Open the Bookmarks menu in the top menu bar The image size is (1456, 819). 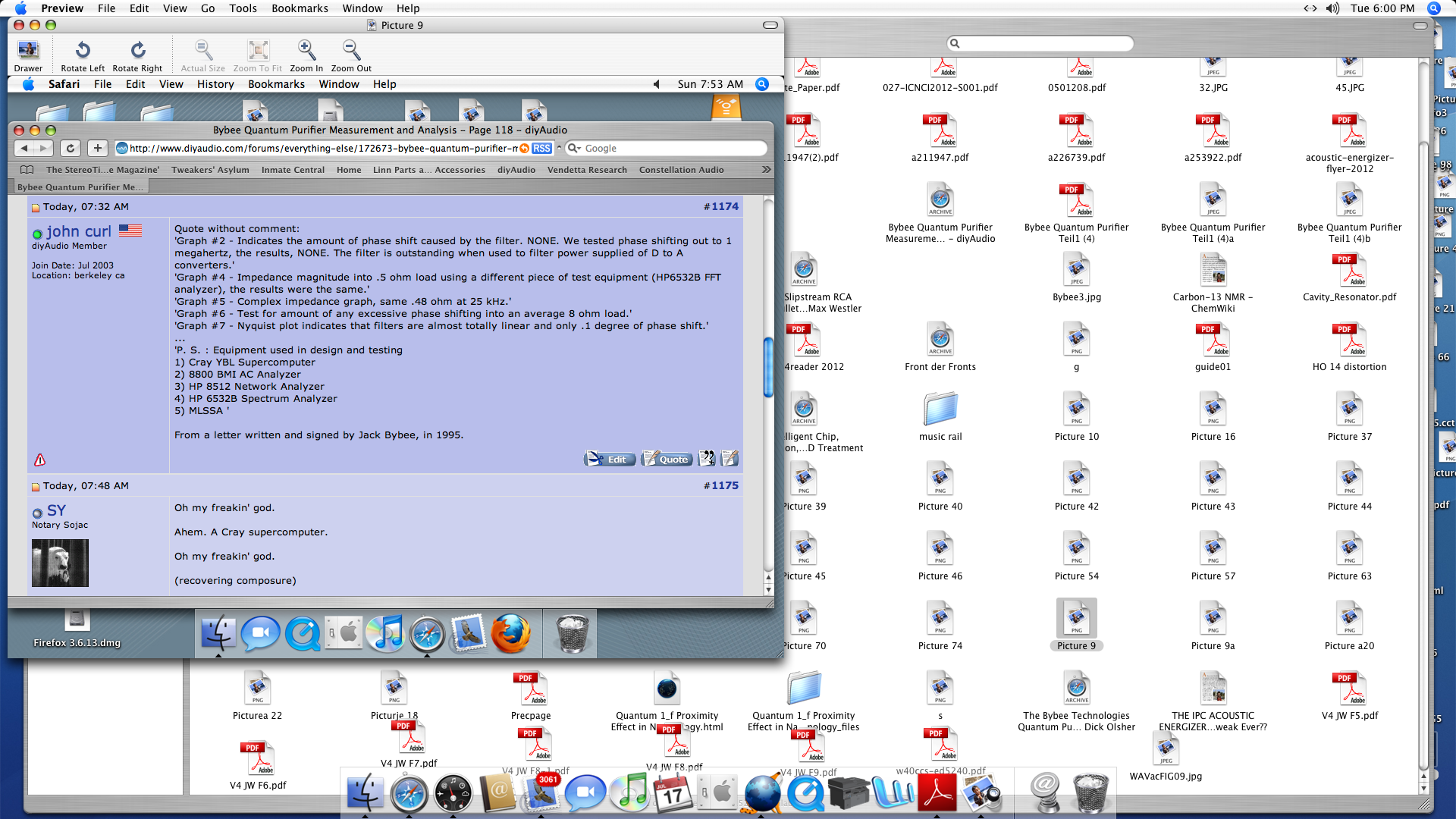point(300,8)
